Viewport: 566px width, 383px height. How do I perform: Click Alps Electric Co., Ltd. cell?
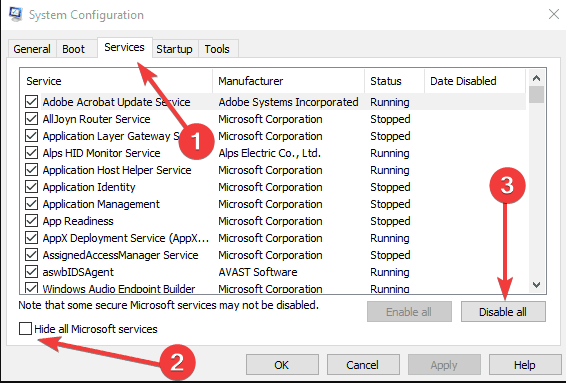point(270,153)
